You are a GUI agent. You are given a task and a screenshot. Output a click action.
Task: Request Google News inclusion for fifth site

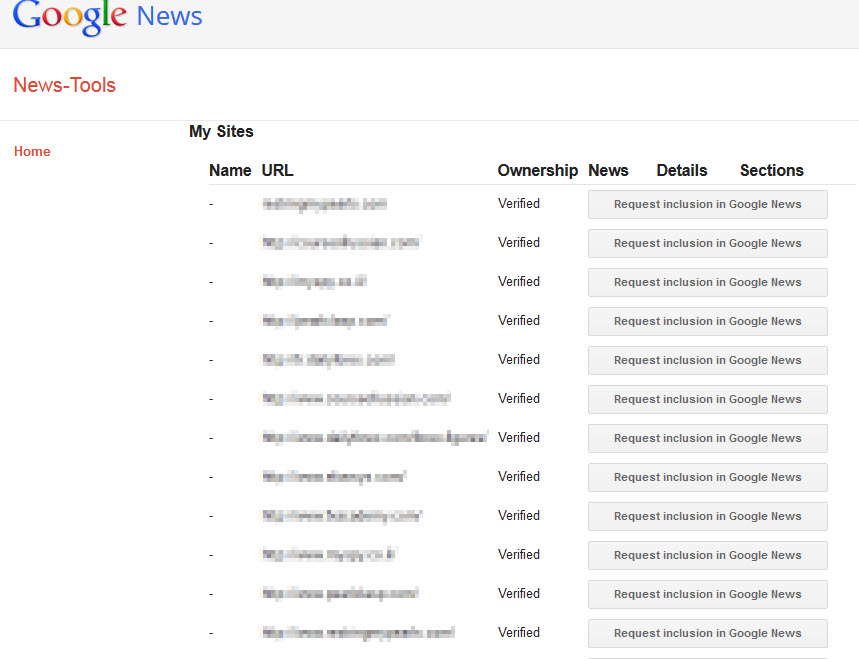(x=708, y=360)
